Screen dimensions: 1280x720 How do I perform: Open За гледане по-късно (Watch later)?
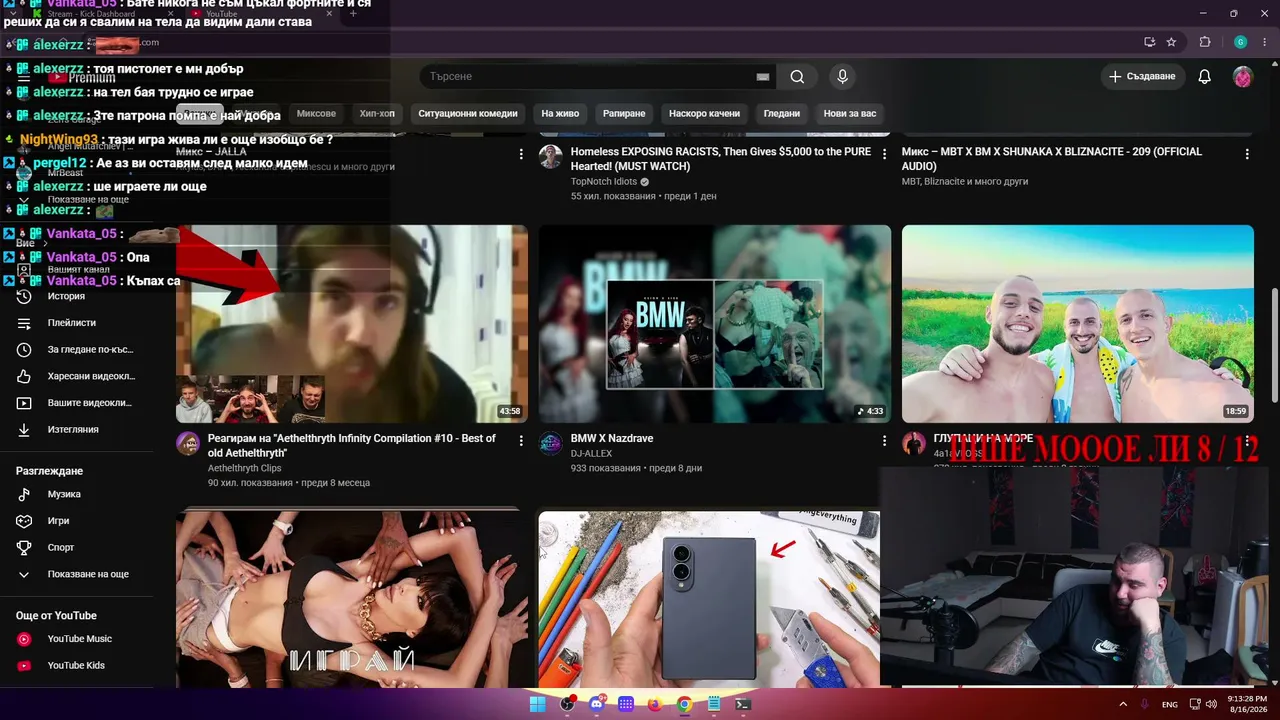[x=76, y=350]
